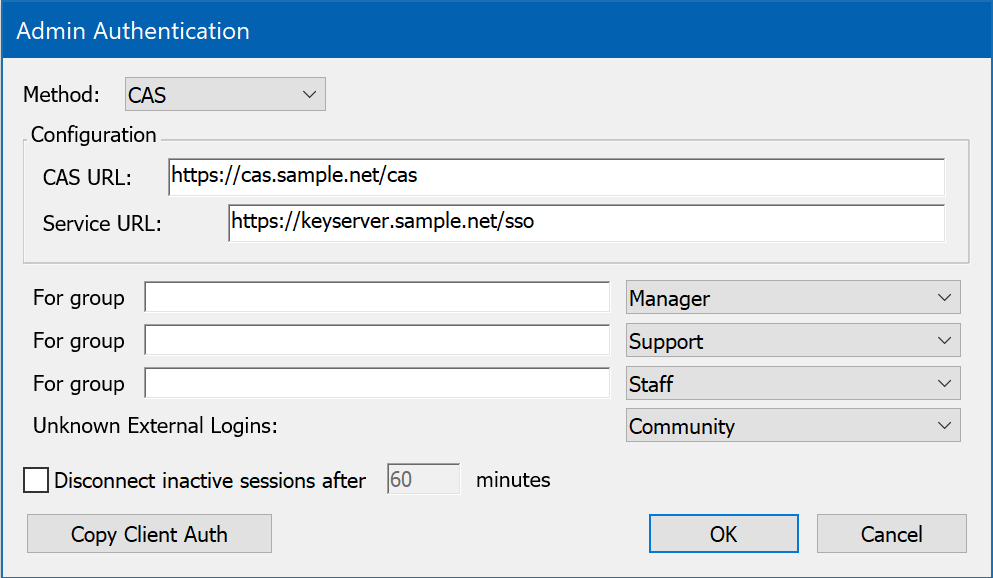The image size is (993, 578).
Task: Click the inactive timeout minutes field
Action: (422, 480)
